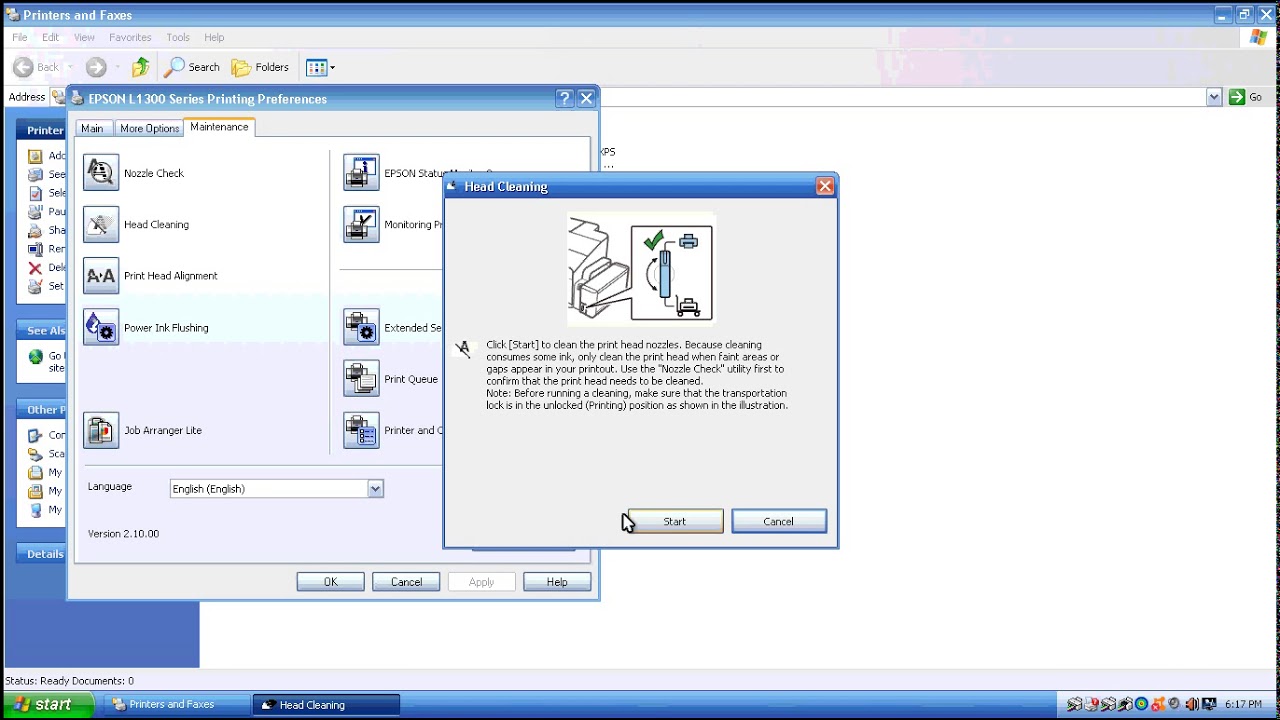Click the printer illustration in Head Cleaning dialog
1280x720 pixels.
point(641,268)
